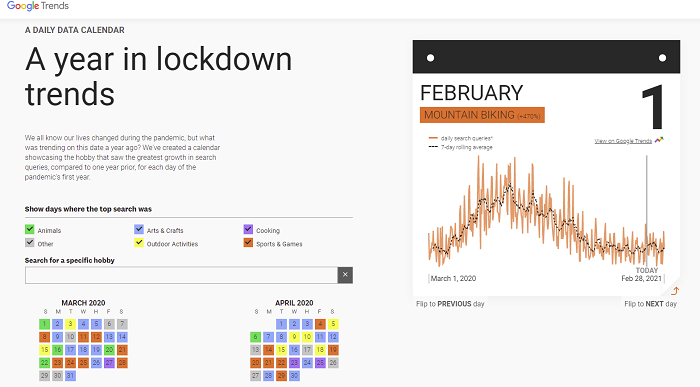
Task: Choose March 16 in the March 2020 calendar
Action: point(57,350)
